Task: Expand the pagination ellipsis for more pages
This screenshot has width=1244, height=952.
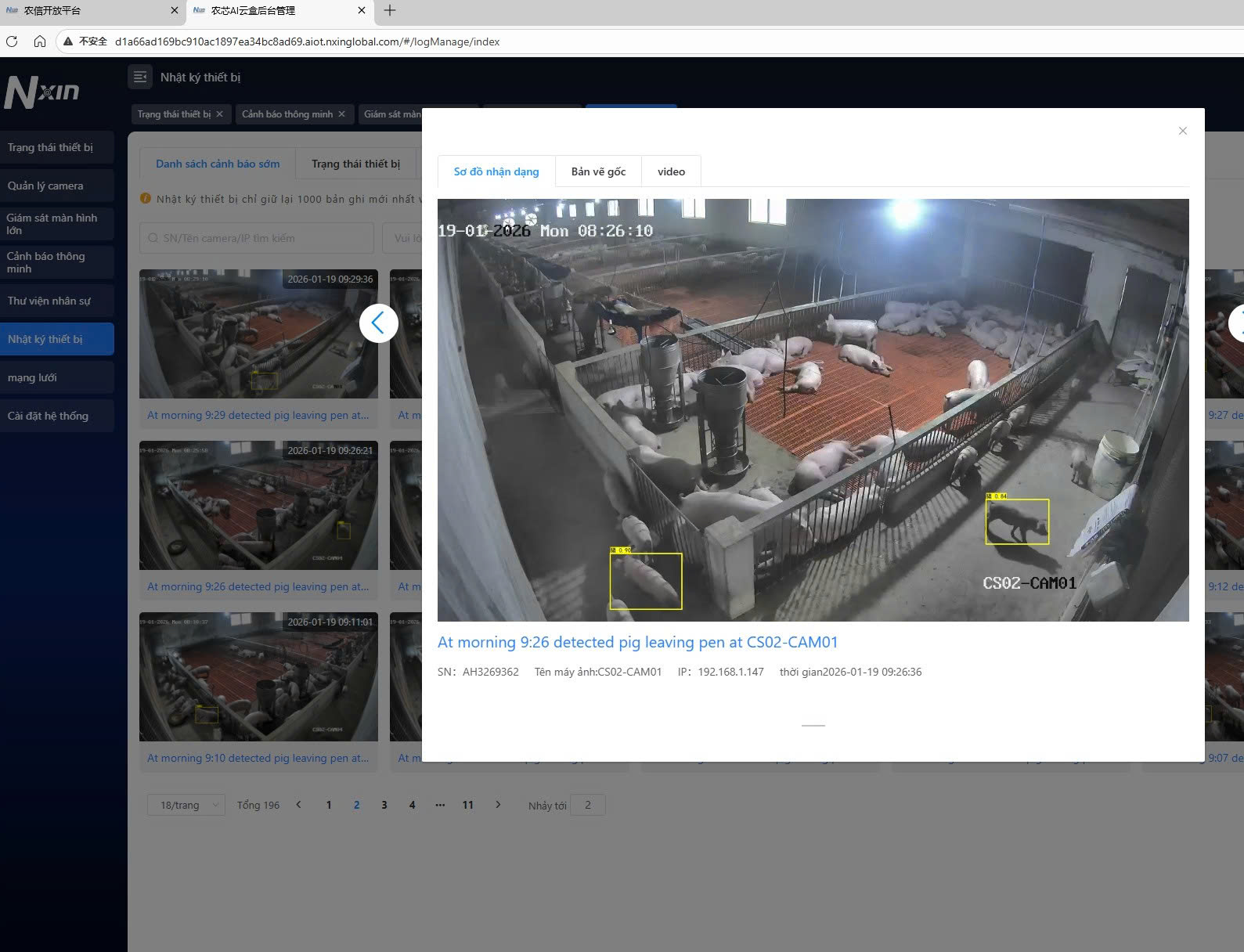Action: point(440,805)
